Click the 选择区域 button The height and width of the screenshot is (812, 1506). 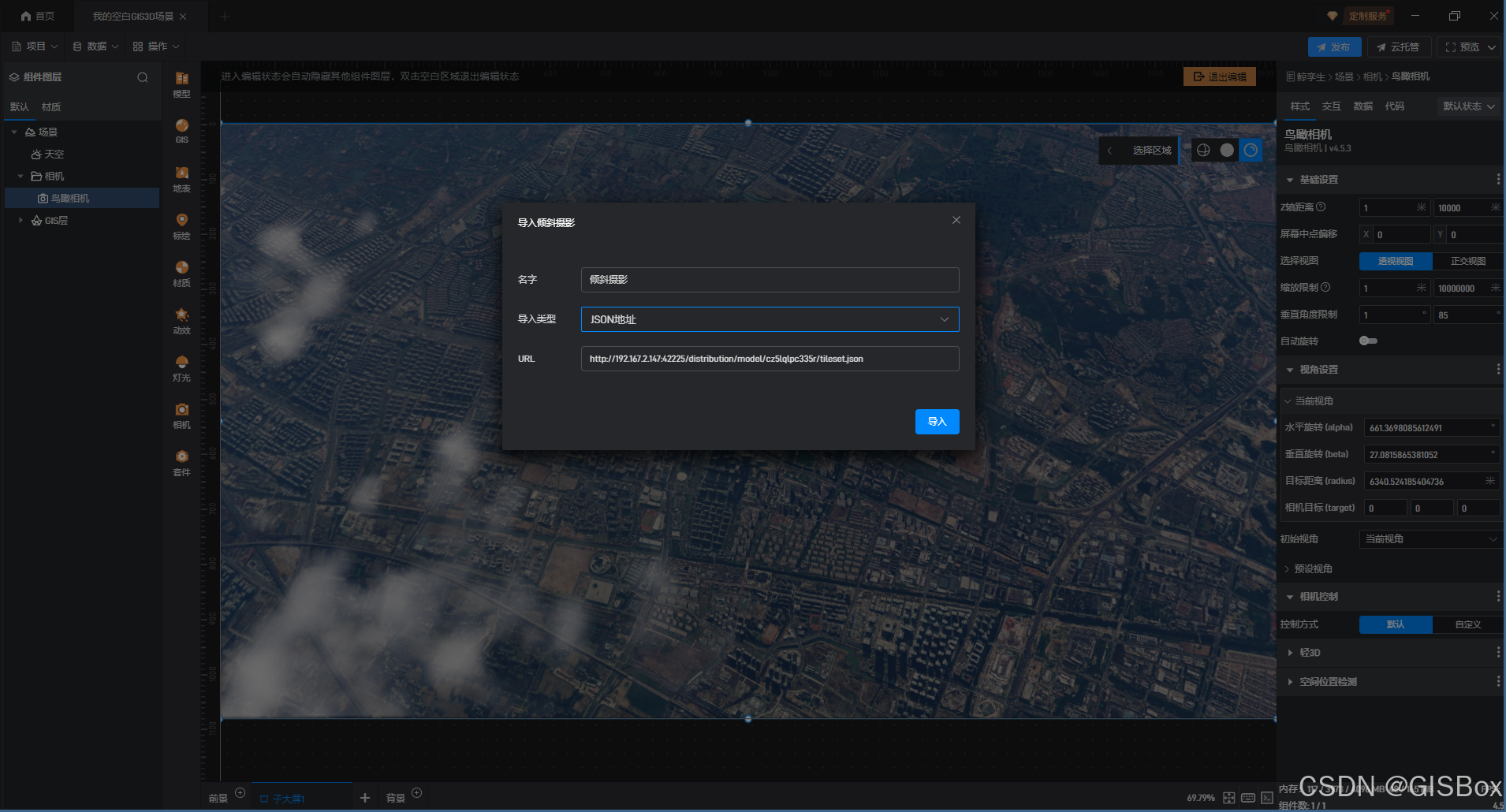1152,151
